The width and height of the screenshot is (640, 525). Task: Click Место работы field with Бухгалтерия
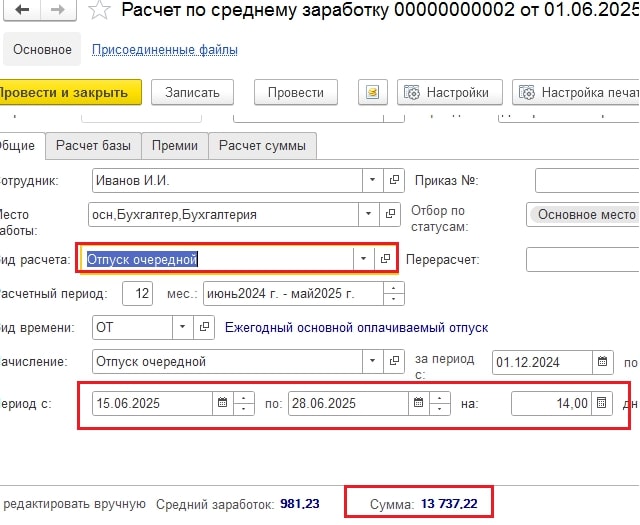tap(223, 214)
